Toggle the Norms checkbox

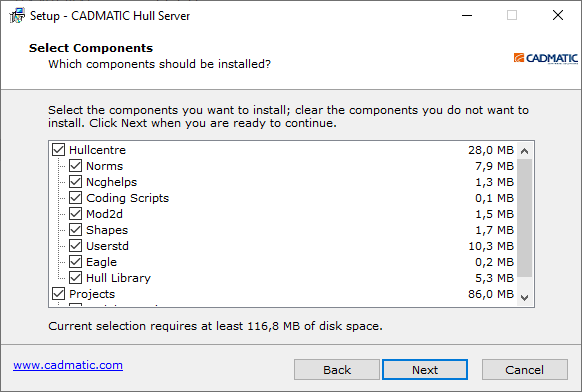pyautogui.click(x=75, y=166)
